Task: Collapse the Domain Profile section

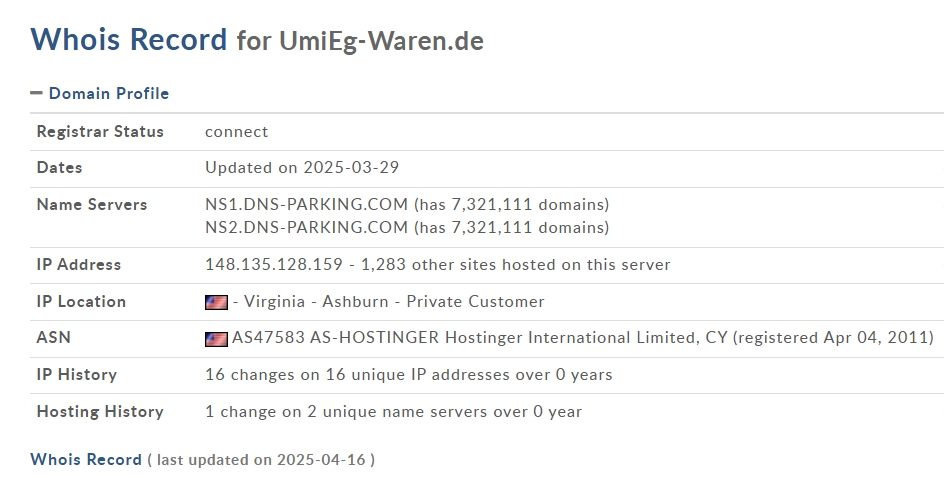Action: [108, 93]
